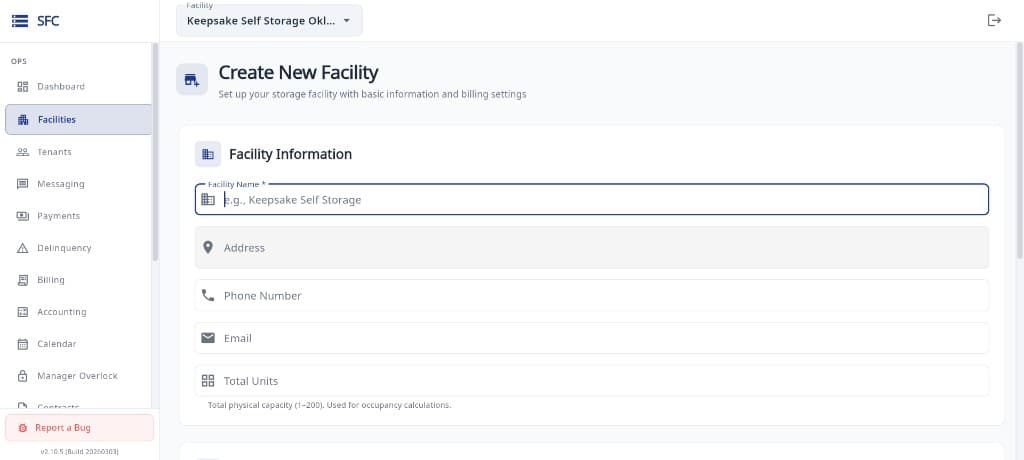Click the Delinquency warning triangle icon
This screenshot has width=1024, height=460.
pos(23,248)
